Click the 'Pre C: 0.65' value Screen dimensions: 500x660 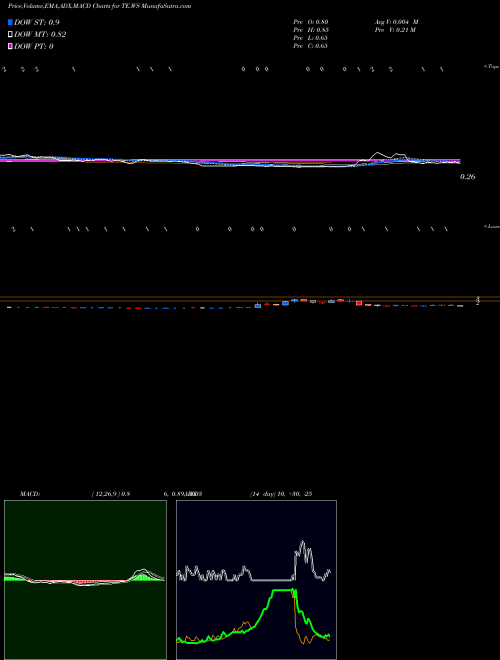click(x=311, y=46)
